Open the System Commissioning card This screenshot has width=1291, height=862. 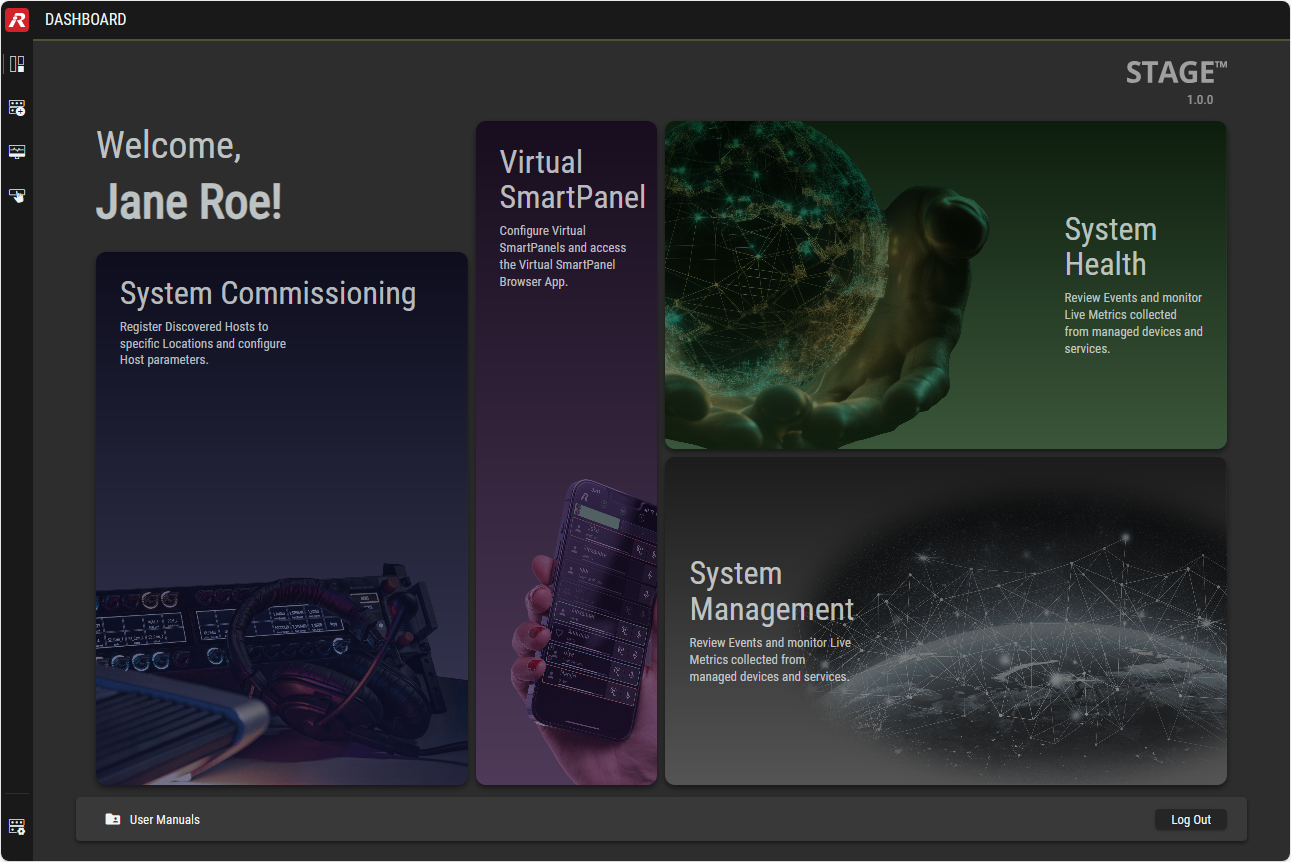282,518
